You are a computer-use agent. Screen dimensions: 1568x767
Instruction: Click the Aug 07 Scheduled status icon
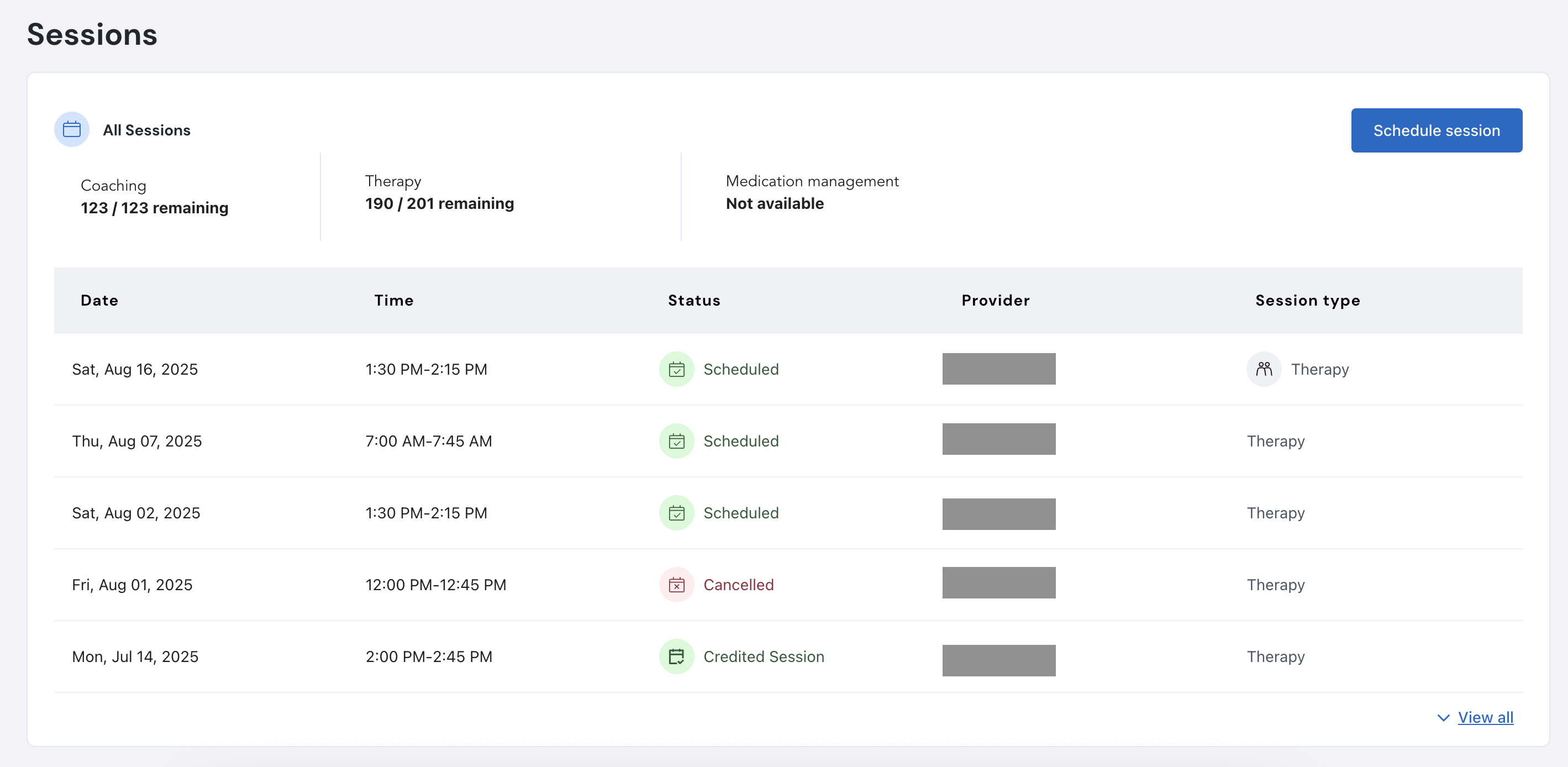click(676, 442)
